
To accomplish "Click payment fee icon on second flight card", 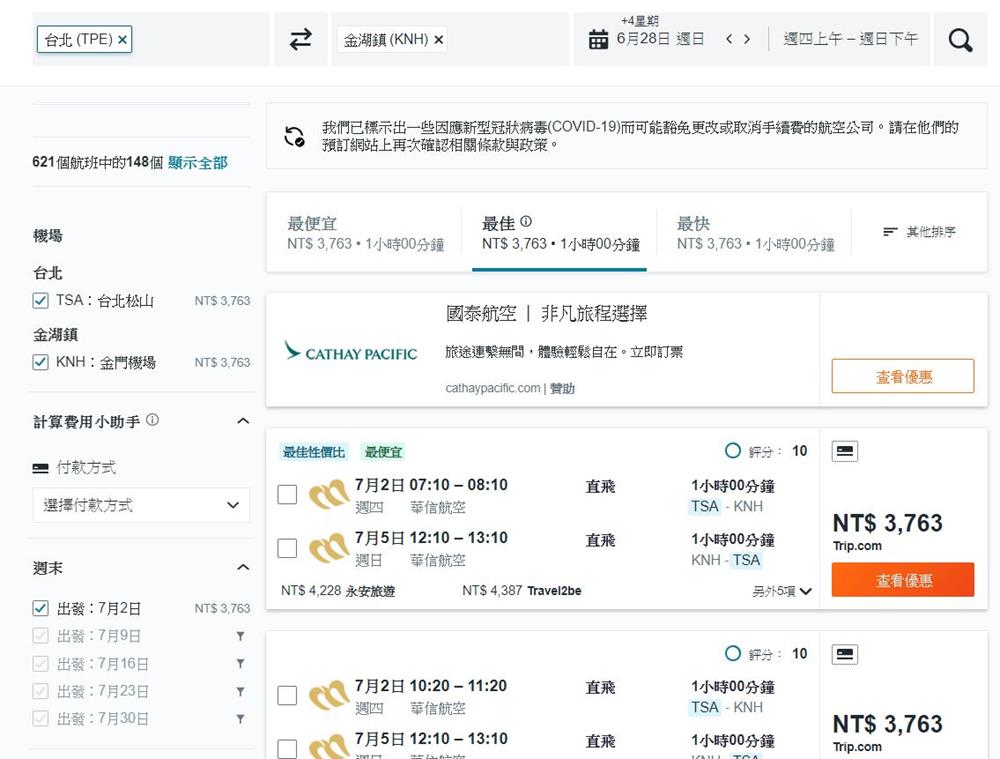I will click(844, 654).
